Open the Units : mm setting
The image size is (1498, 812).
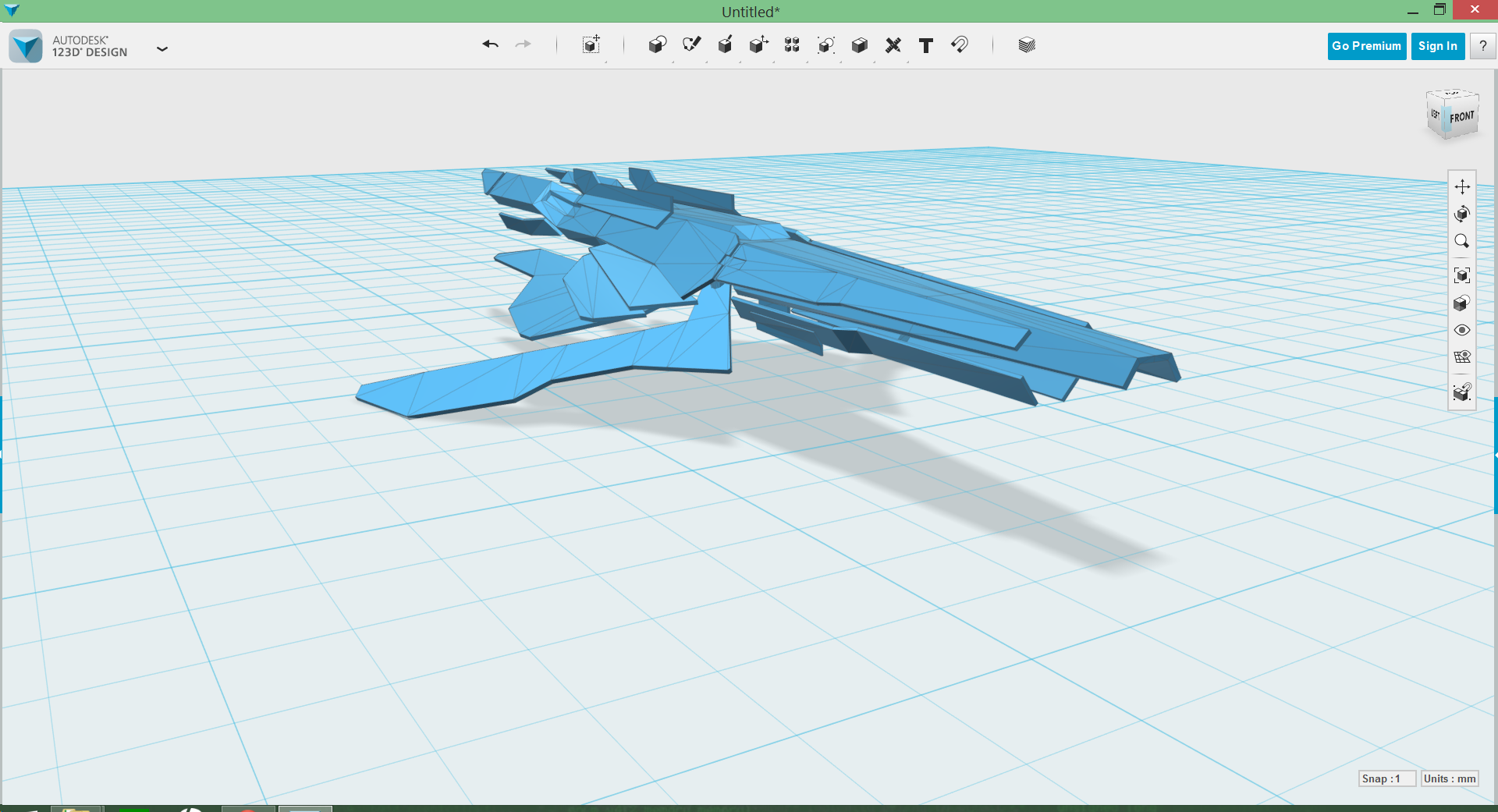click(1450, 778)
